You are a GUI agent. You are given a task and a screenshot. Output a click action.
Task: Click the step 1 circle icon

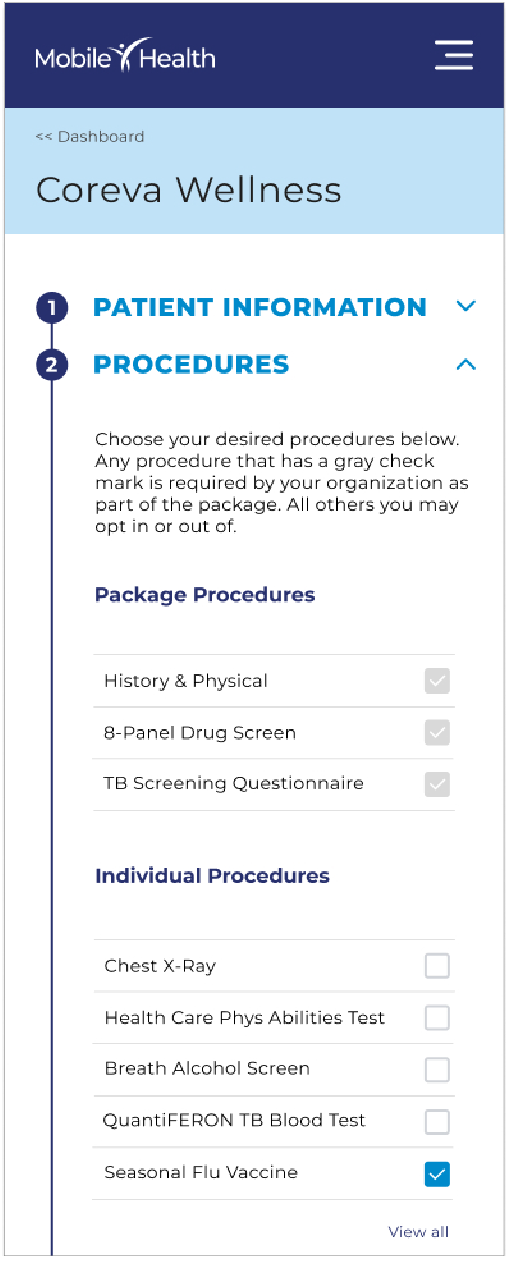click(x=52, y=308)
